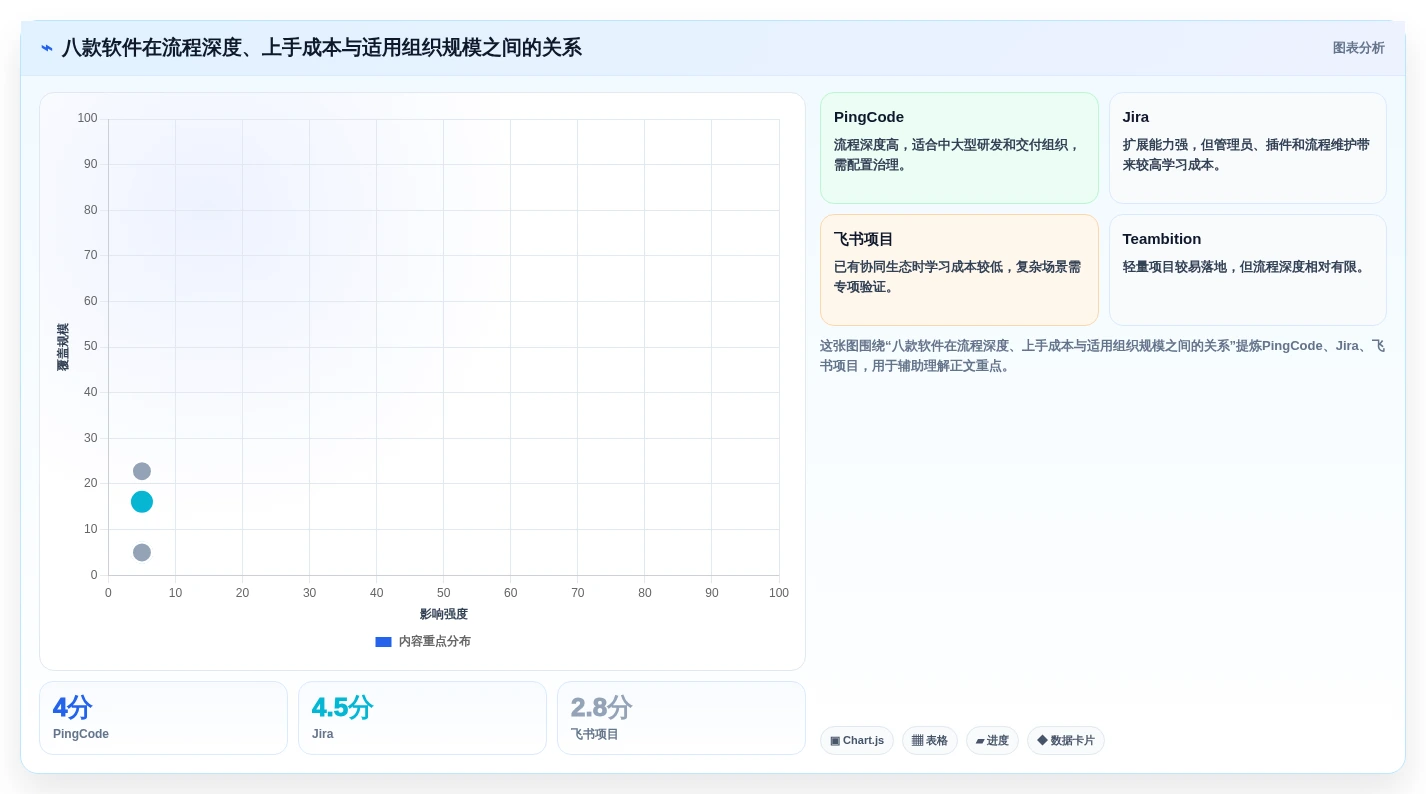The image size is (1426, 794).
Task: Click the 内容重点分布 legend text
Action: tap(434, 642)
